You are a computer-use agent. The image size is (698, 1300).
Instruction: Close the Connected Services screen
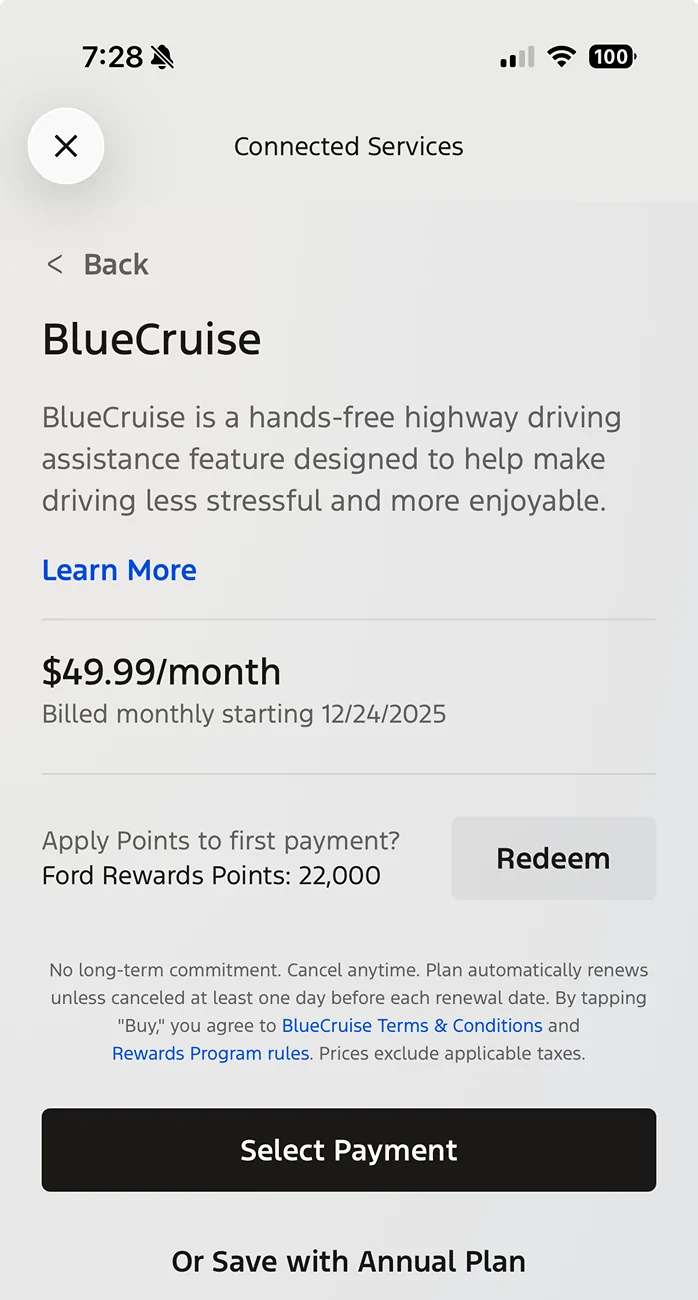point(66,146)
